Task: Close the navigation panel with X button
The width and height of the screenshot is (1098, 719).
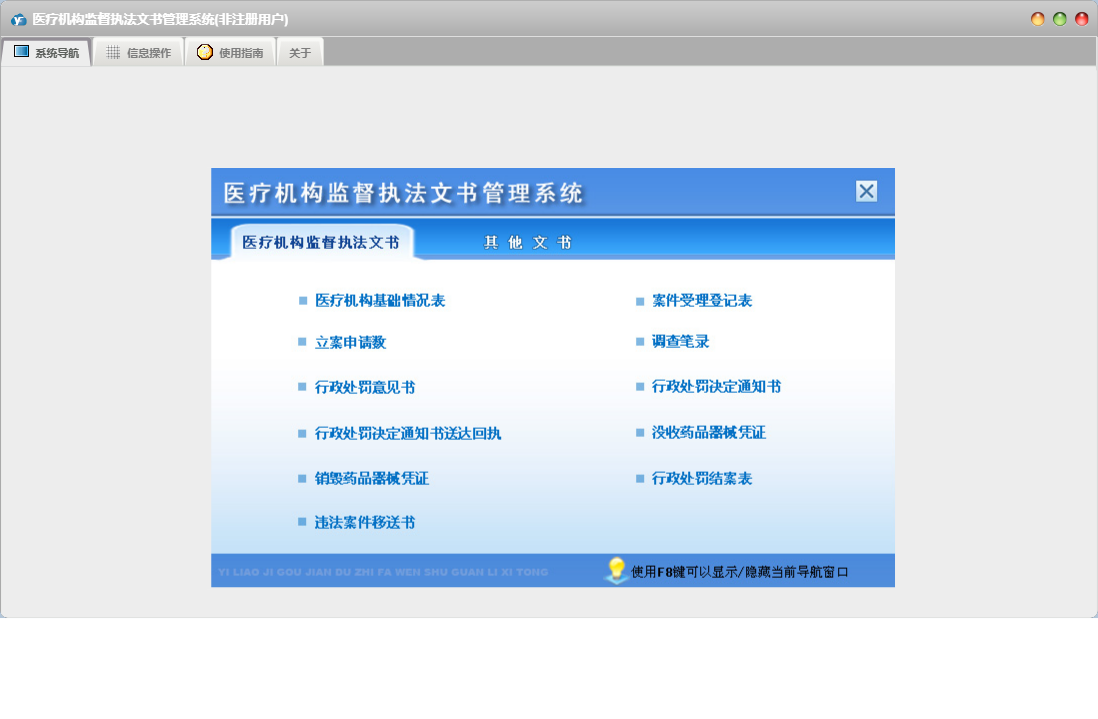Action: [x=866, y=191]
